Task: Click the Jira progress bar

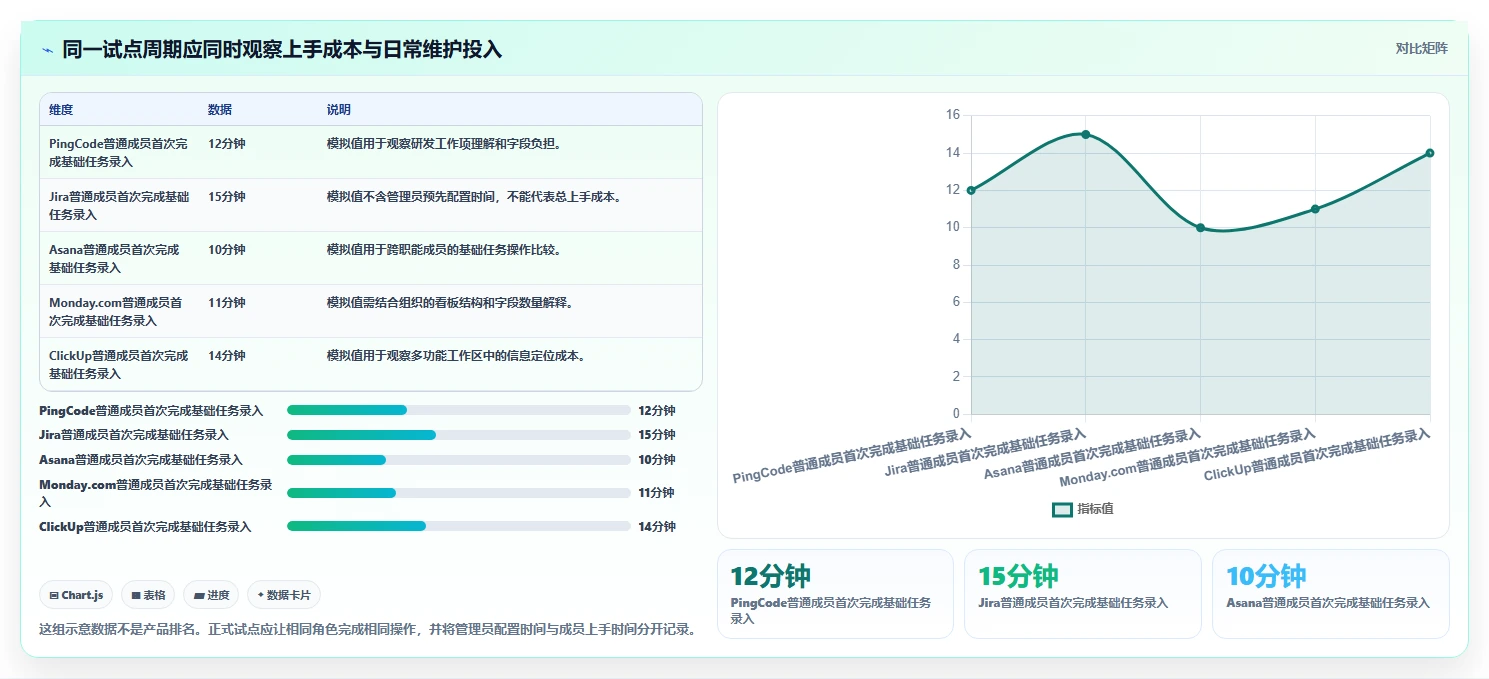Action: click(458, 435)
